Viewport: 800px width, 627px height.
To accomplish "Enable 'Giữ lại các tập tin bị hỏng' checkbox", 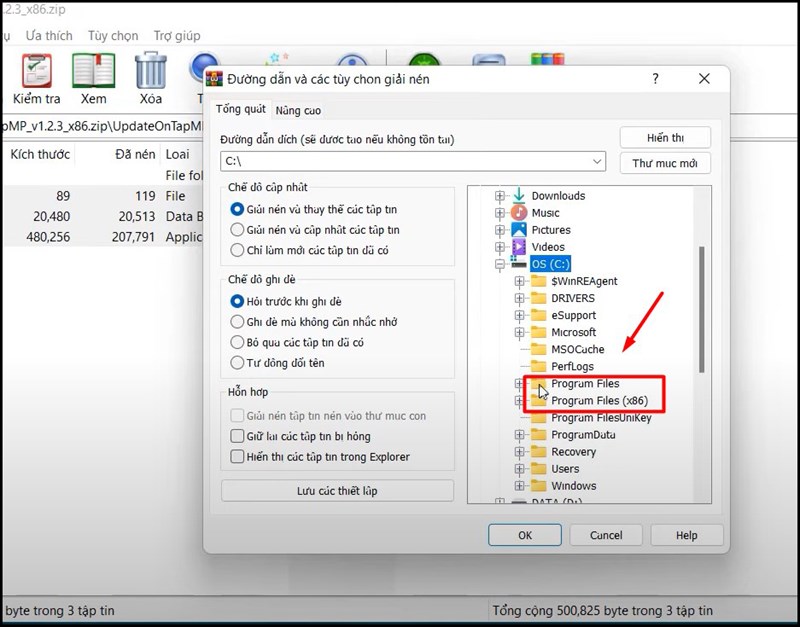I will tap(238, 436).
